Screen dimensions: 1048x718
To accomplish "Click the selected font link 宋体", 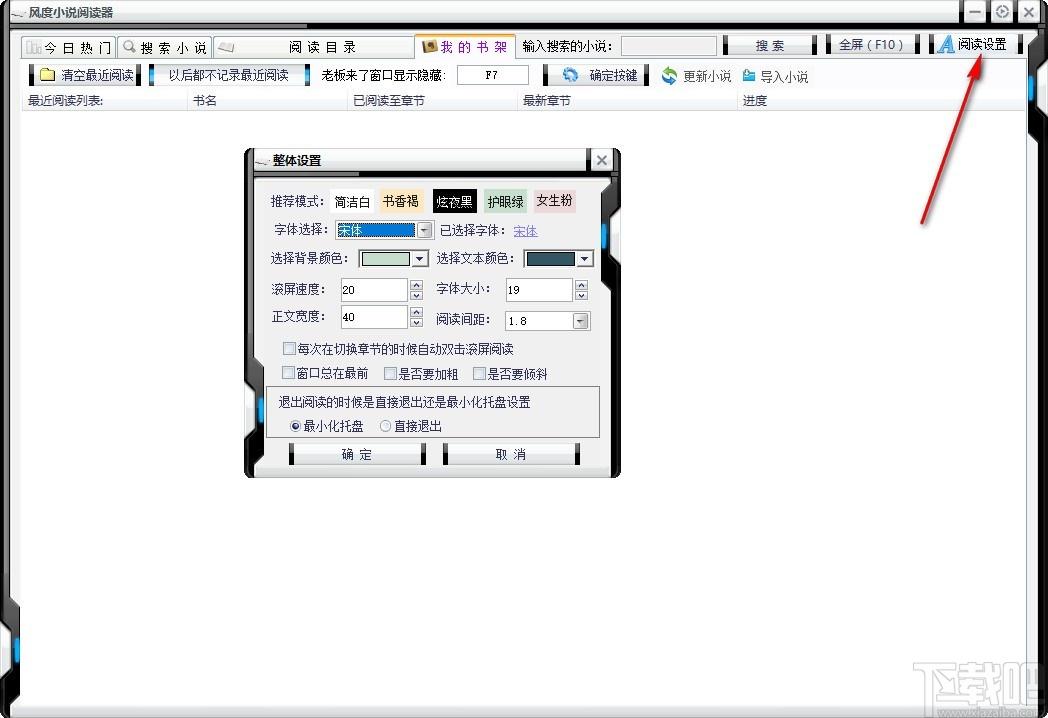I will pos(525,231).
